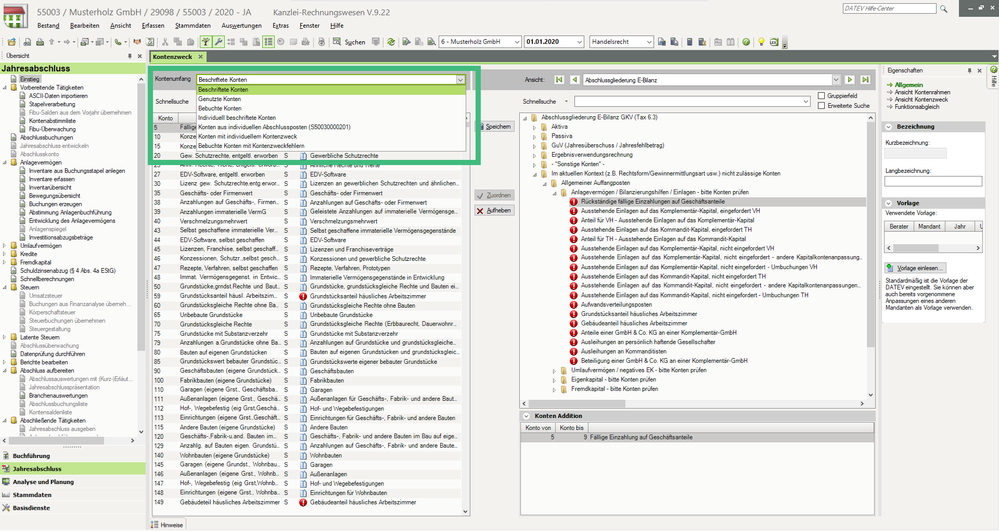Click the open folder toolbar icon
This screenshot has width=999, height=531.
pos(11,42)
